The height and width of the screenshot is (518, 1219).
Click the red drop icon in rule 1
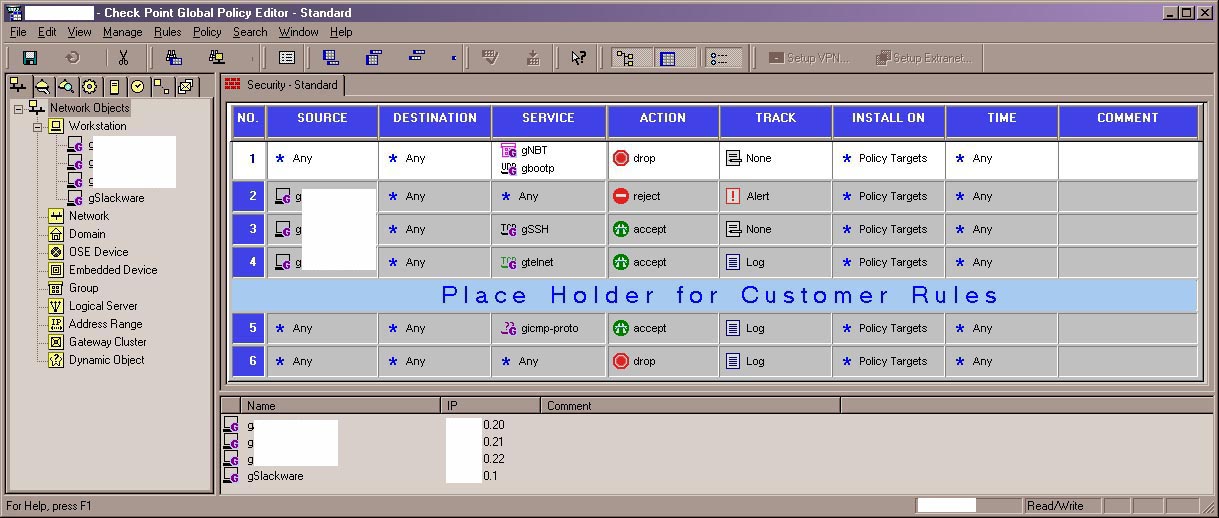click(x=621, y=158)
